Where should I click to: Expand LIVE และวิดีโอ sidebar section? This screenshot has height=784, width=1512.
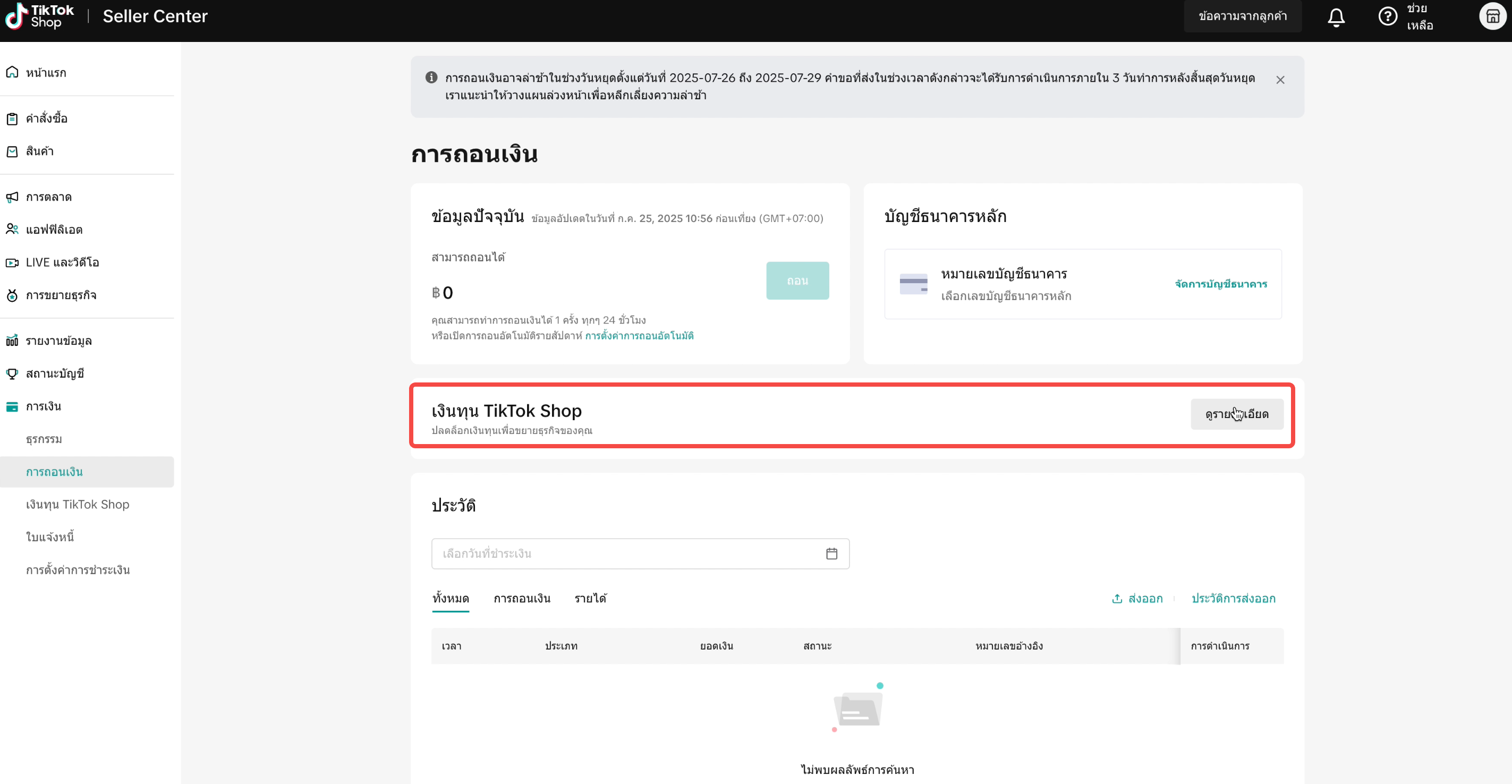(x=62, y=262)
